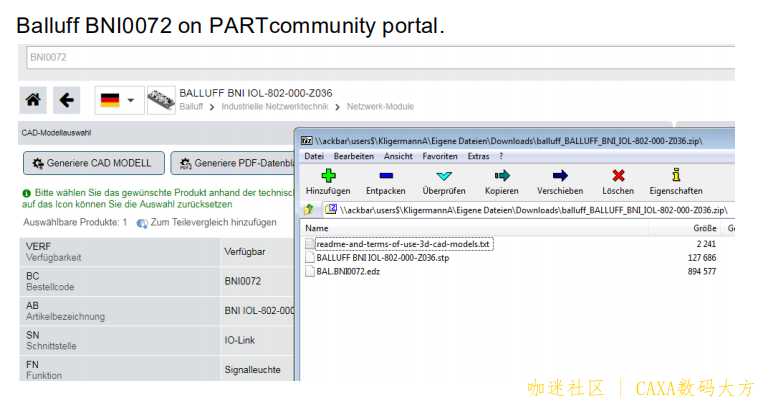The image size is (757, 403).
Task: Click the folder-up icon in 7-Zip
Action: pos(309,210)
